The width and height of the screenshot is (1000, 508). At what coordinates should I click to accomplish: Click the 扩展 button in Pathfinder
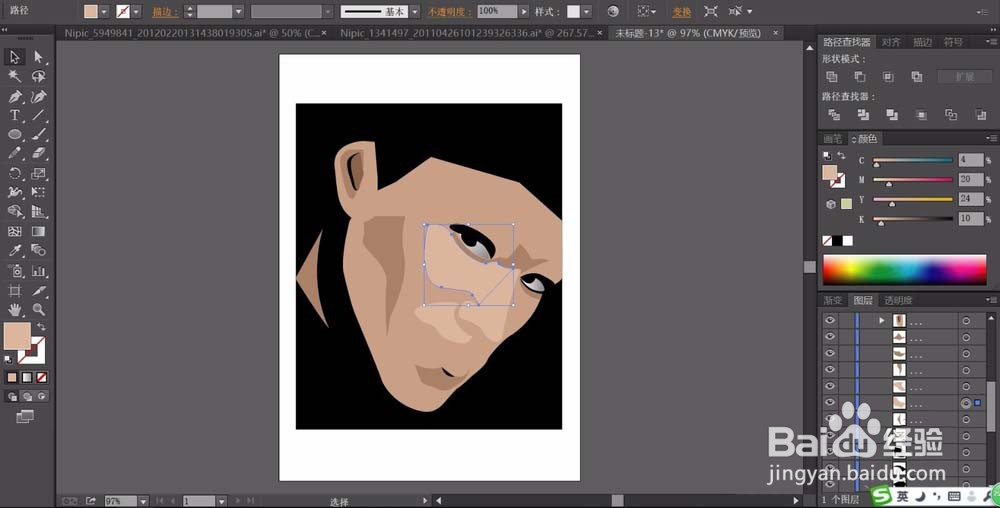tap(964, 76)
